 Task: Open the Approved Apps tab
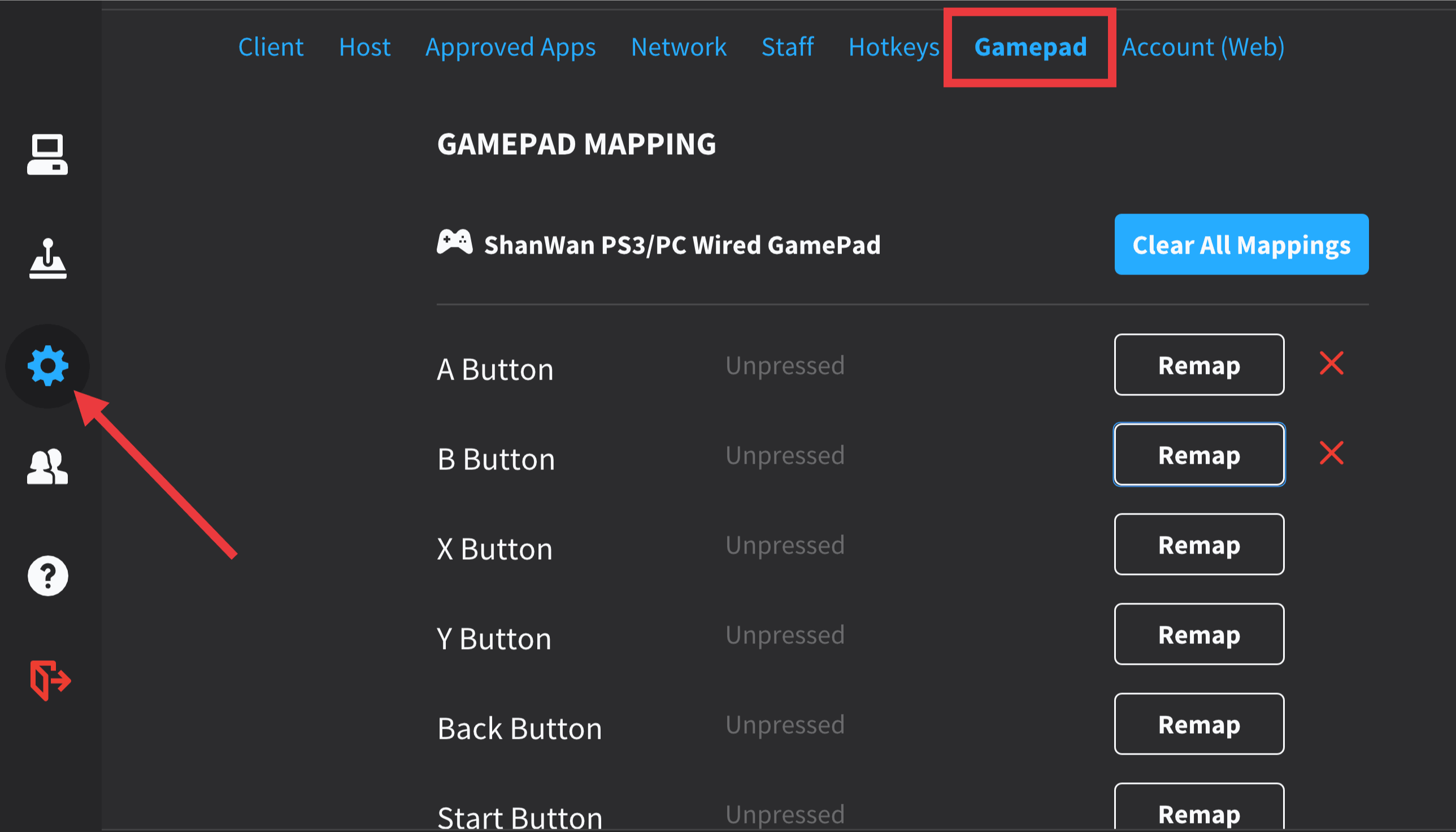pyautogui.click(x=510, y=47)
